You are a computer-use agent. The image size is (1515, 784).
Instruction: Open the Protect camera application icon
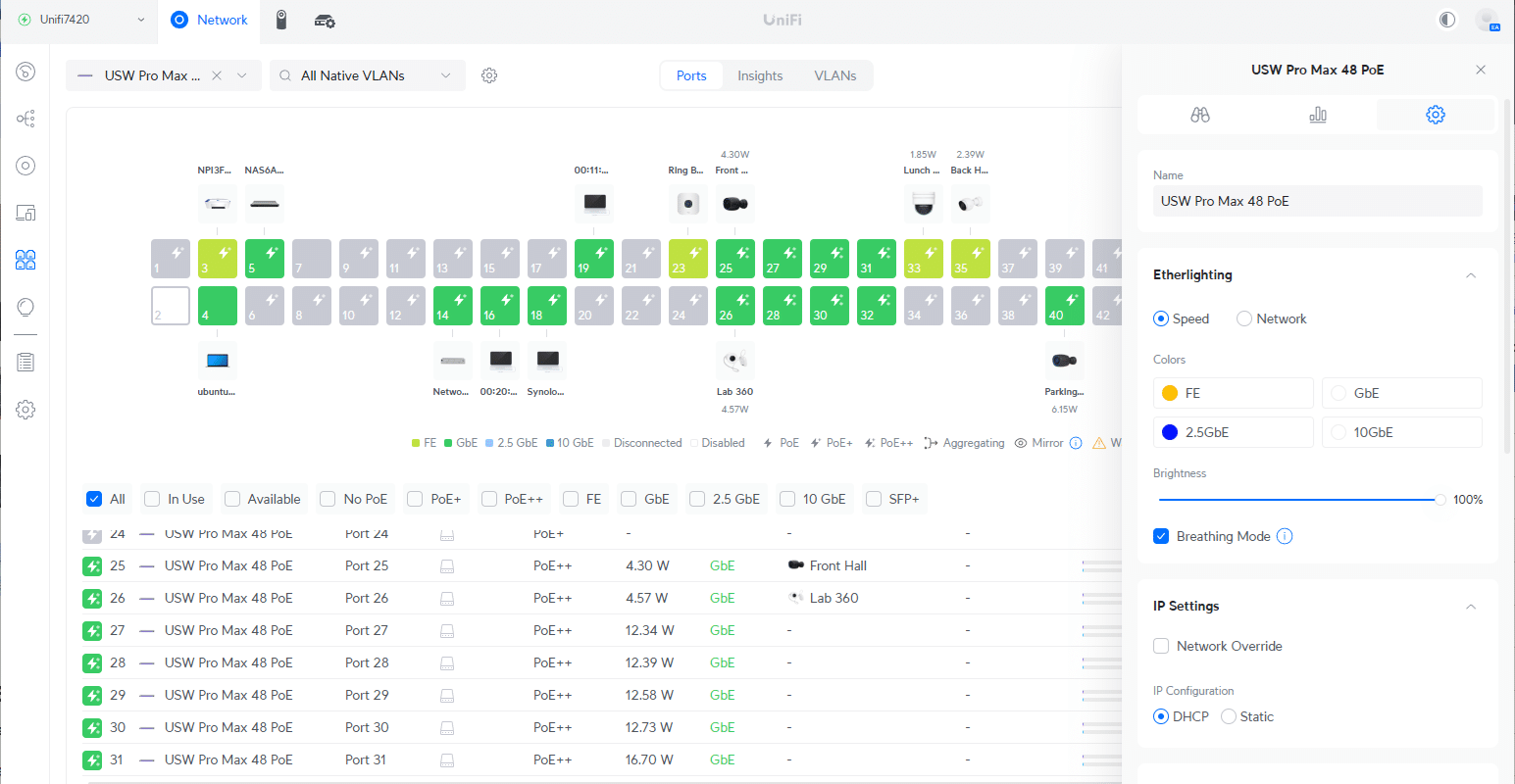pyautogui.click(x=281, y=20)
